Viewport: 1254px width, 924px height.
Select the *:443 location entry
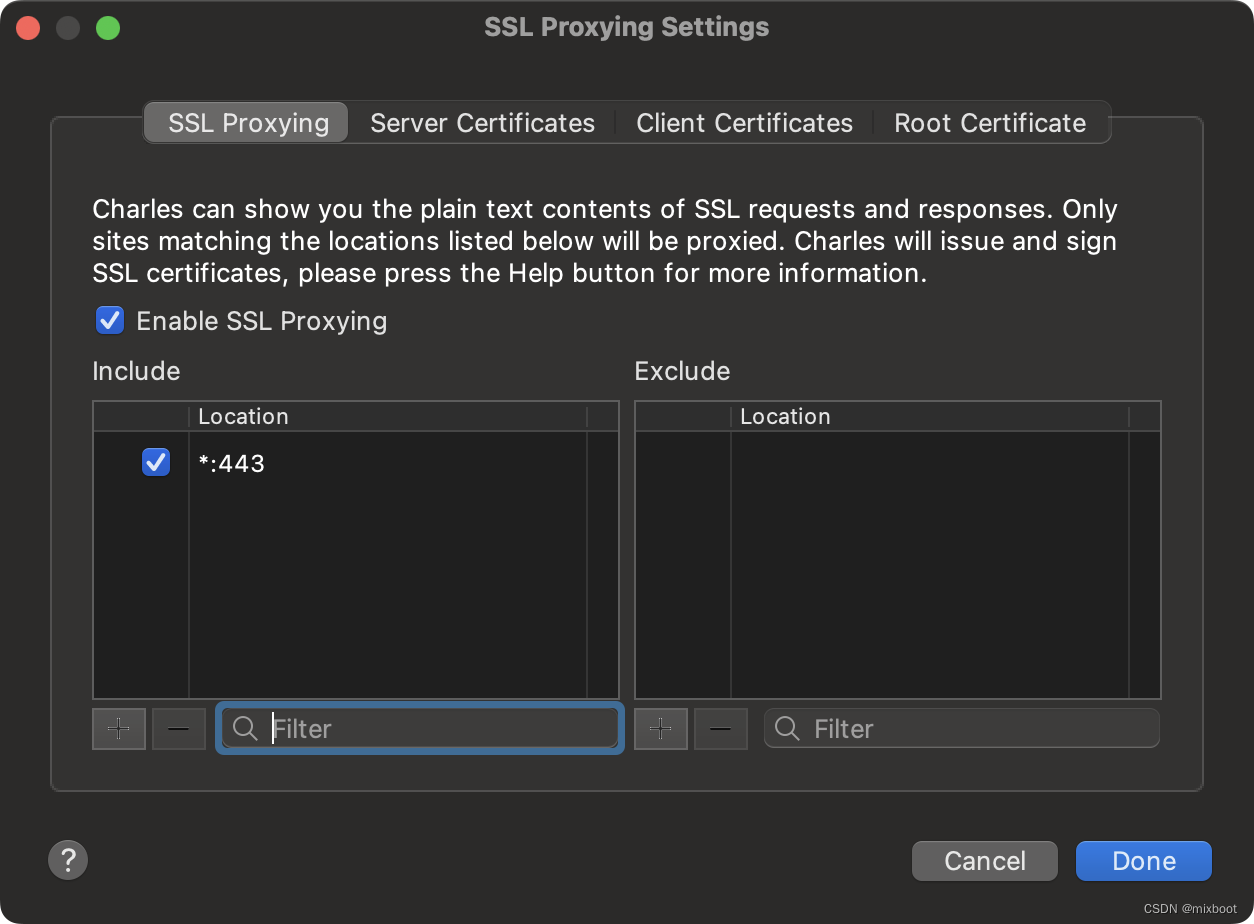point(232,463)
